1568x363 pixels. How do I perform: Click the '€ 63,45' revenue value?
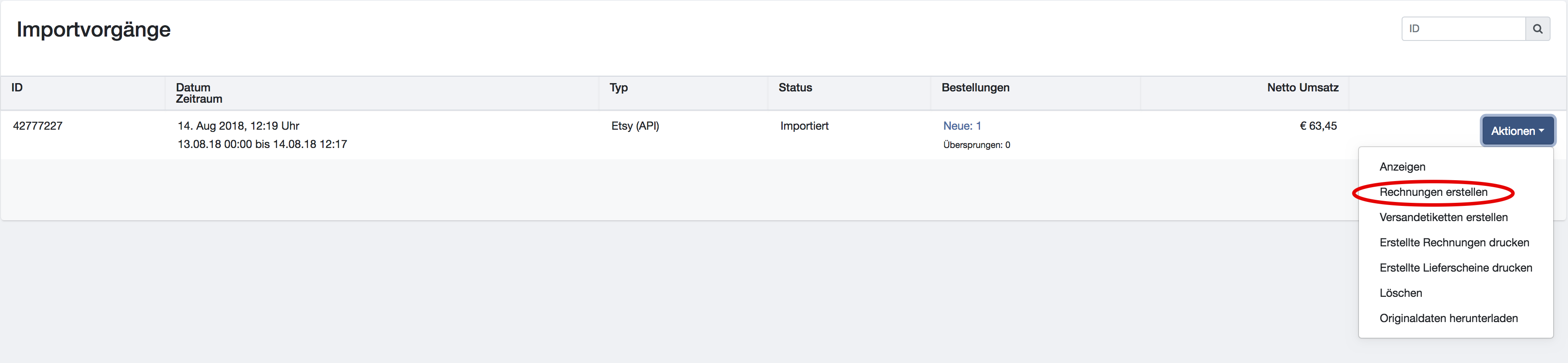(1318, 126)
